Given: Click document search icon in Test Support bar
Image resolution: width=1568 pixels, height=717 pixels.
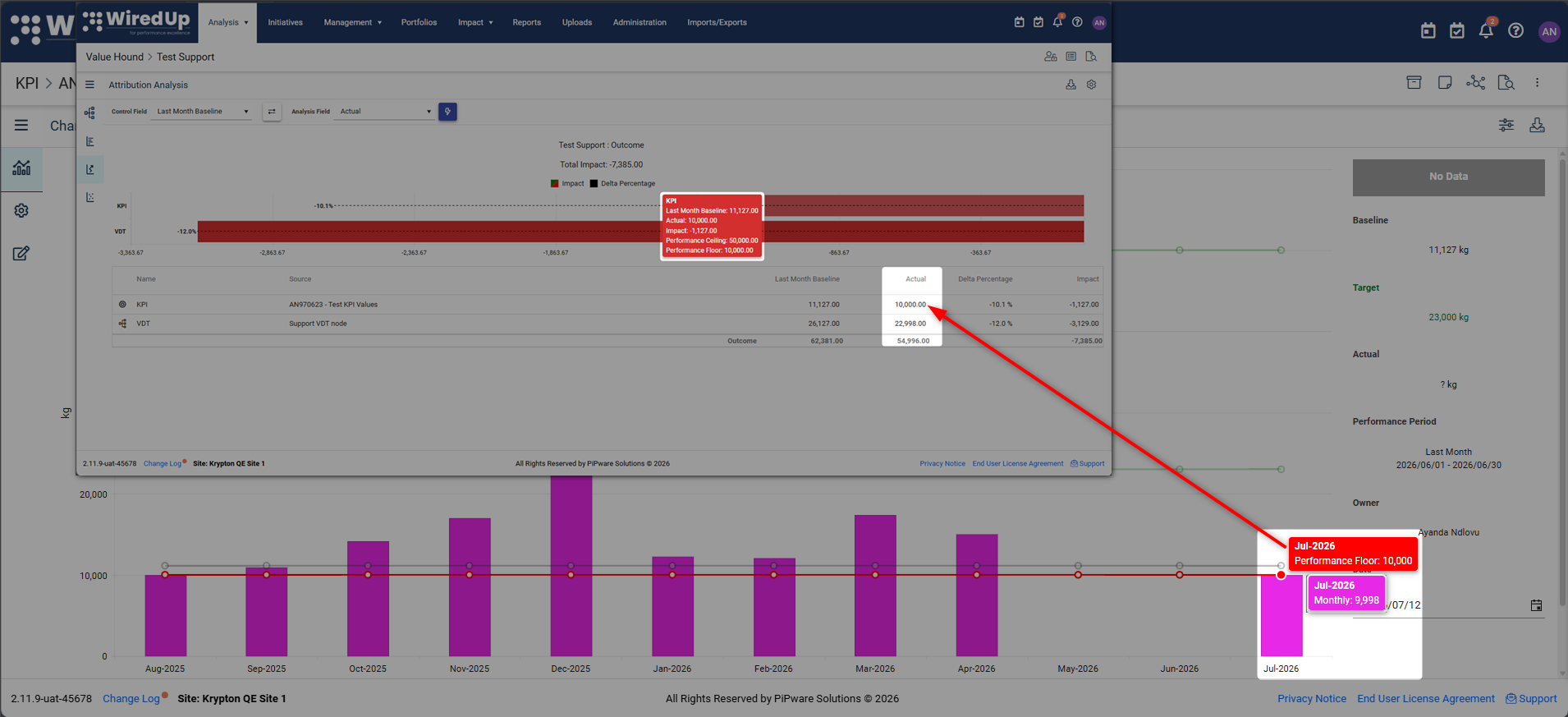Looking at the screenshot, I should pyautogui.click(x=1091, y=57).
